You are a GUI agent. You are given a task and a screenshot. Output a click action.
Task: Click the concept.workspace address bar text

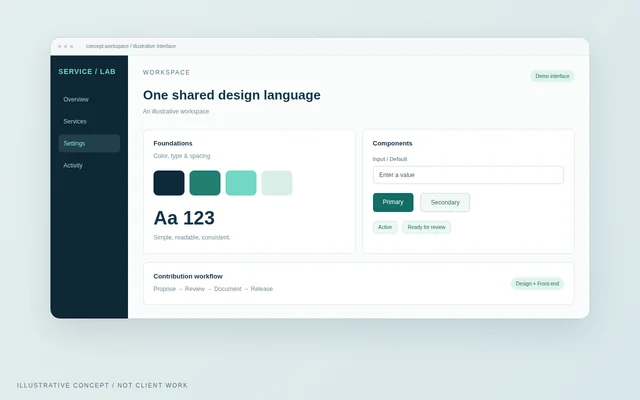pos(131,47)
